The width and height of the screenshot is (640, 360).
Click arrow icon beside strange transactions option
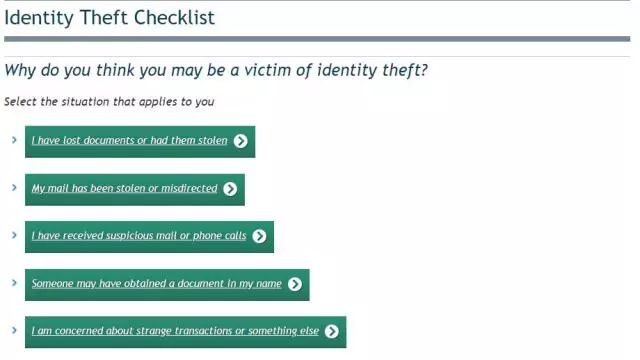click(x=332, y=331)
